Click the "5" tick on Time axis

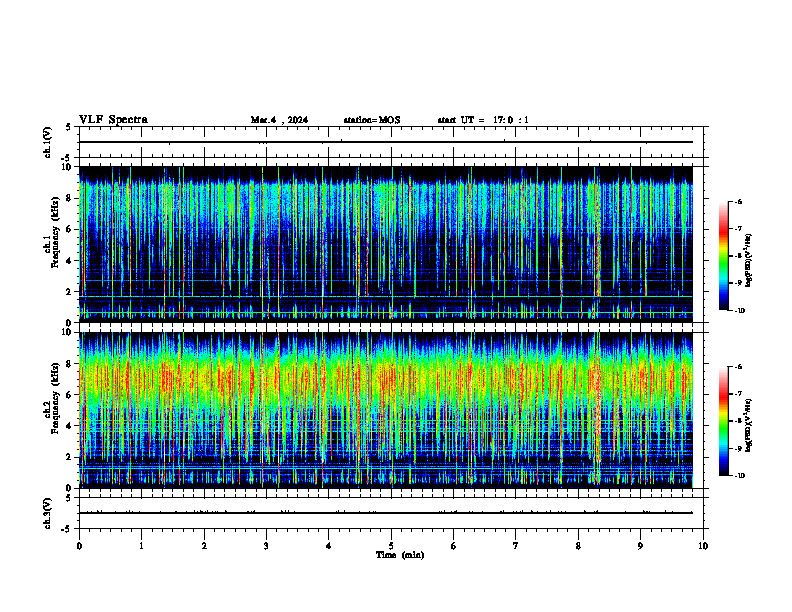(x=391, y=546)
